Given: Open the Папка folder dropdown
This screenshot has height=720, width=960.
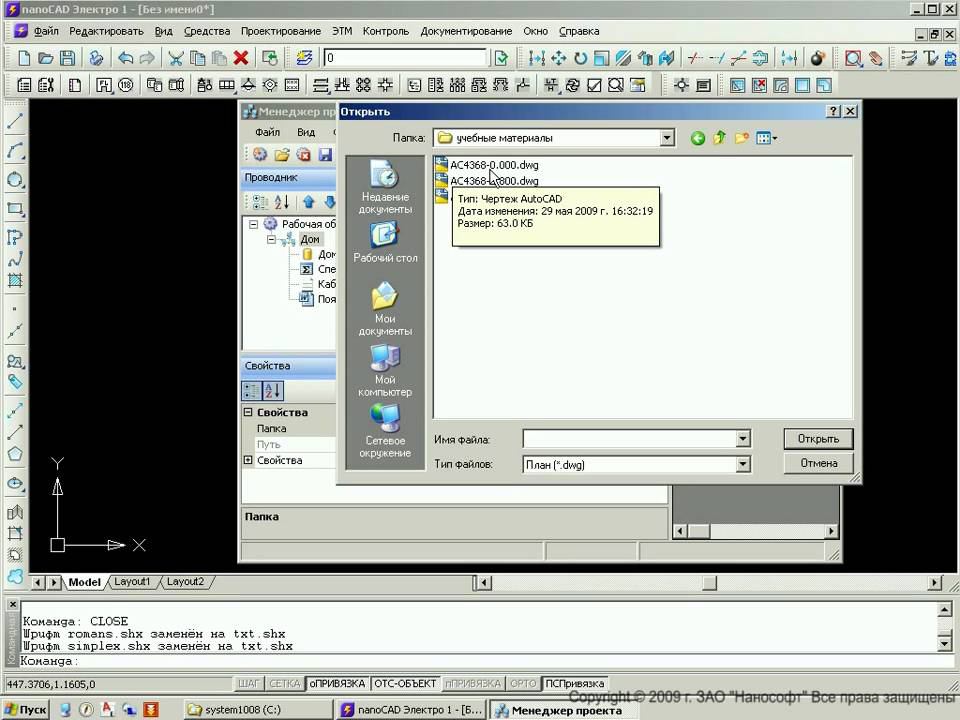Looking at the screenshot, I should (667, 138).
